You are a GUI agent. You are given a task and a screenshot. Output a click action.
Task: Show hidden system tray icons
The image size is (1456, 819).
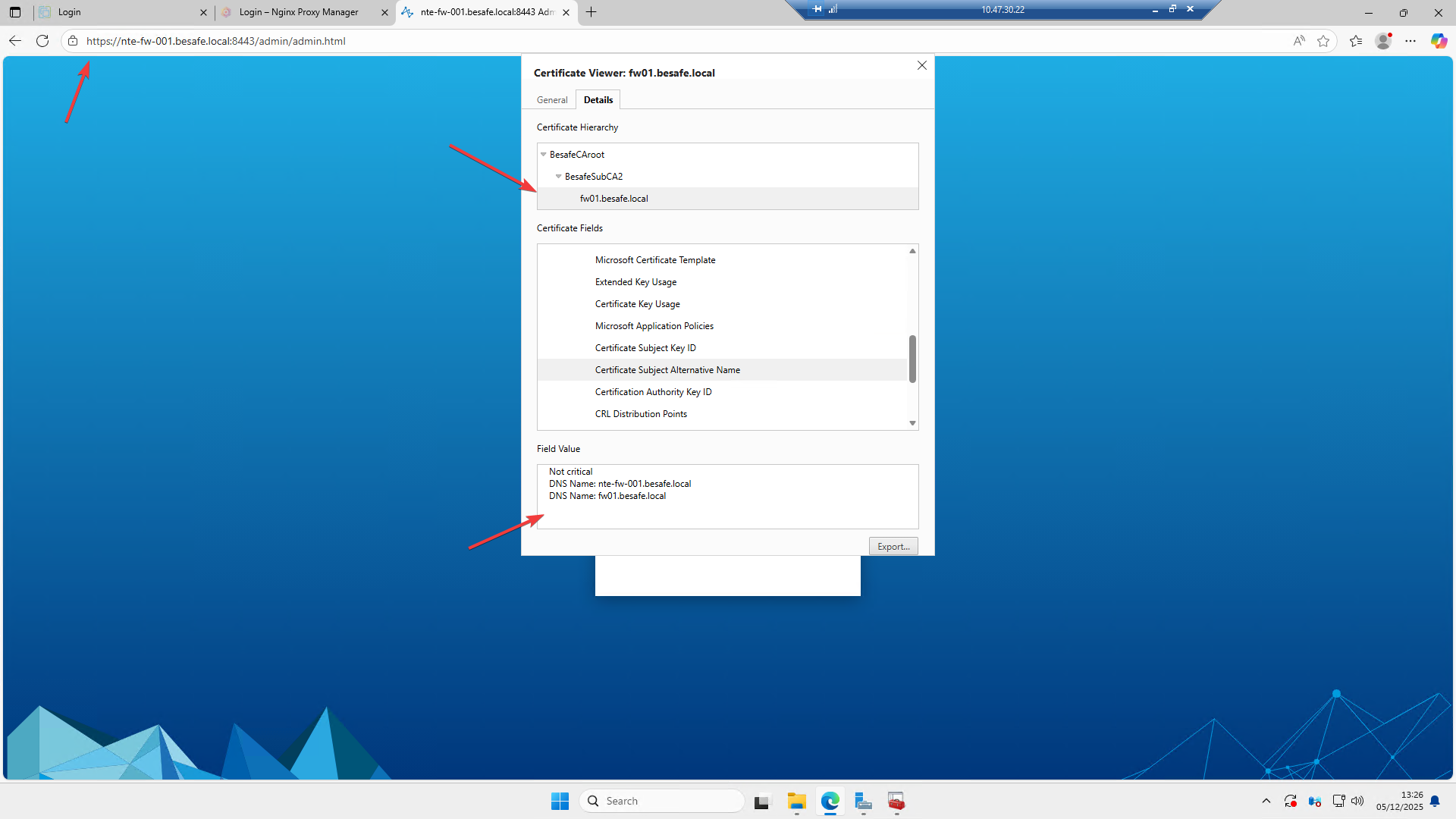[1266, 801]
